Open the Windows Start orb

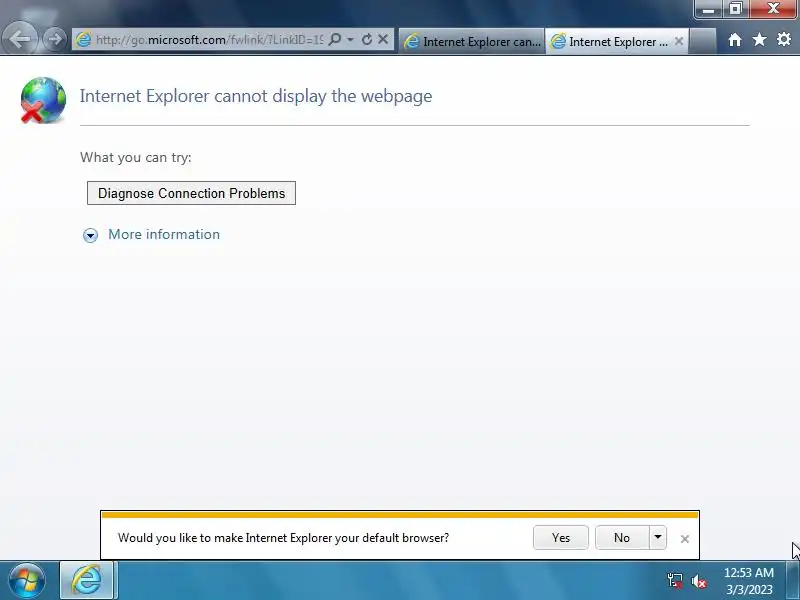pos(27,580)
